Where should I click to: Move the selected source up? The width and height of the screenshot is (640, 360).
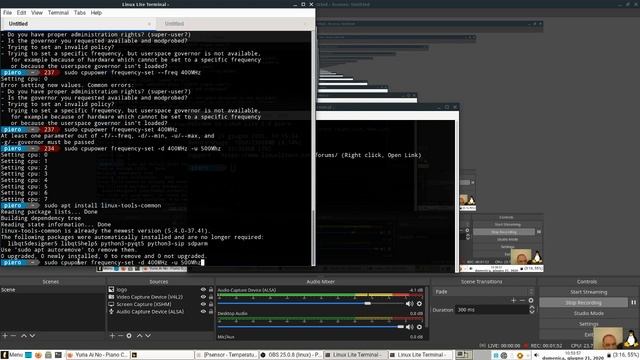pyautogui.click(x=140, y=336)
